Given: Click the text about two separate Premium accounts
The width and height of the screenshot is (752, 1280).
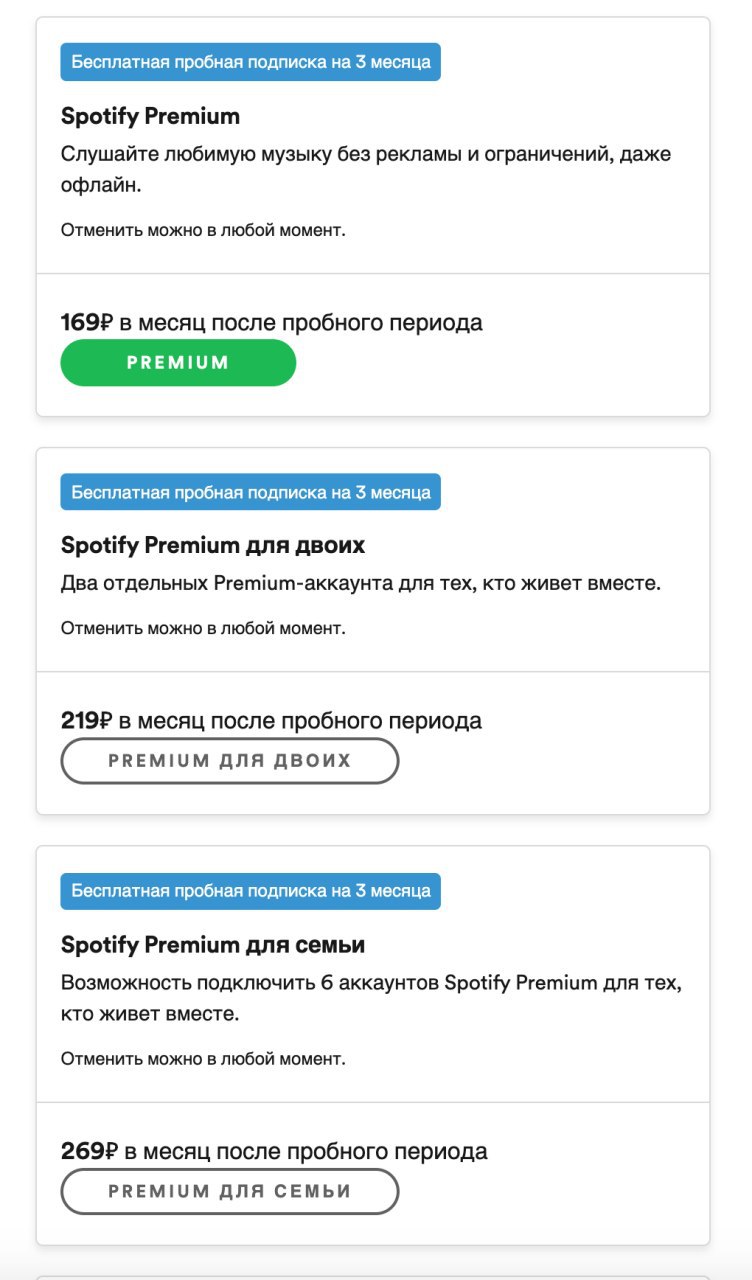Looking at the screenshot, I should (x=361, y=583).
